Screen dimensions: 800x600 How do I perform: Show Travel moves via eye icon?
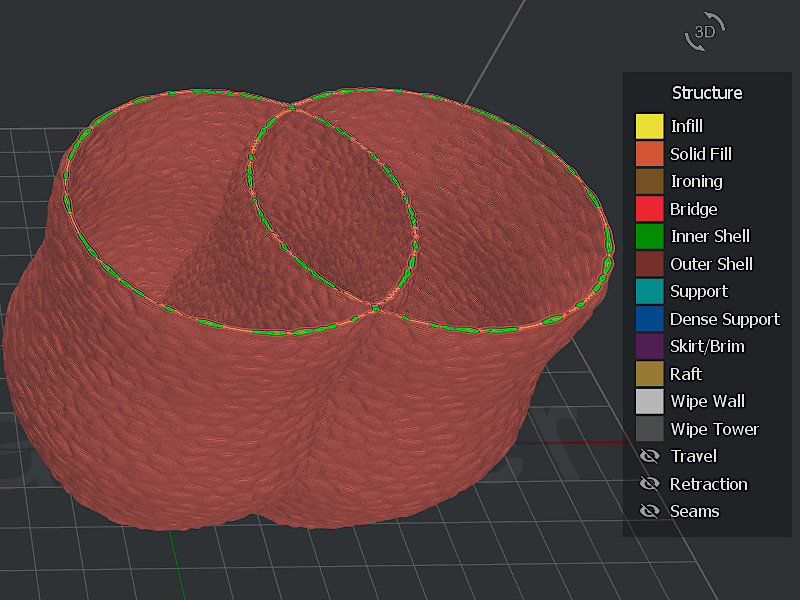click(x=649, y=456)
